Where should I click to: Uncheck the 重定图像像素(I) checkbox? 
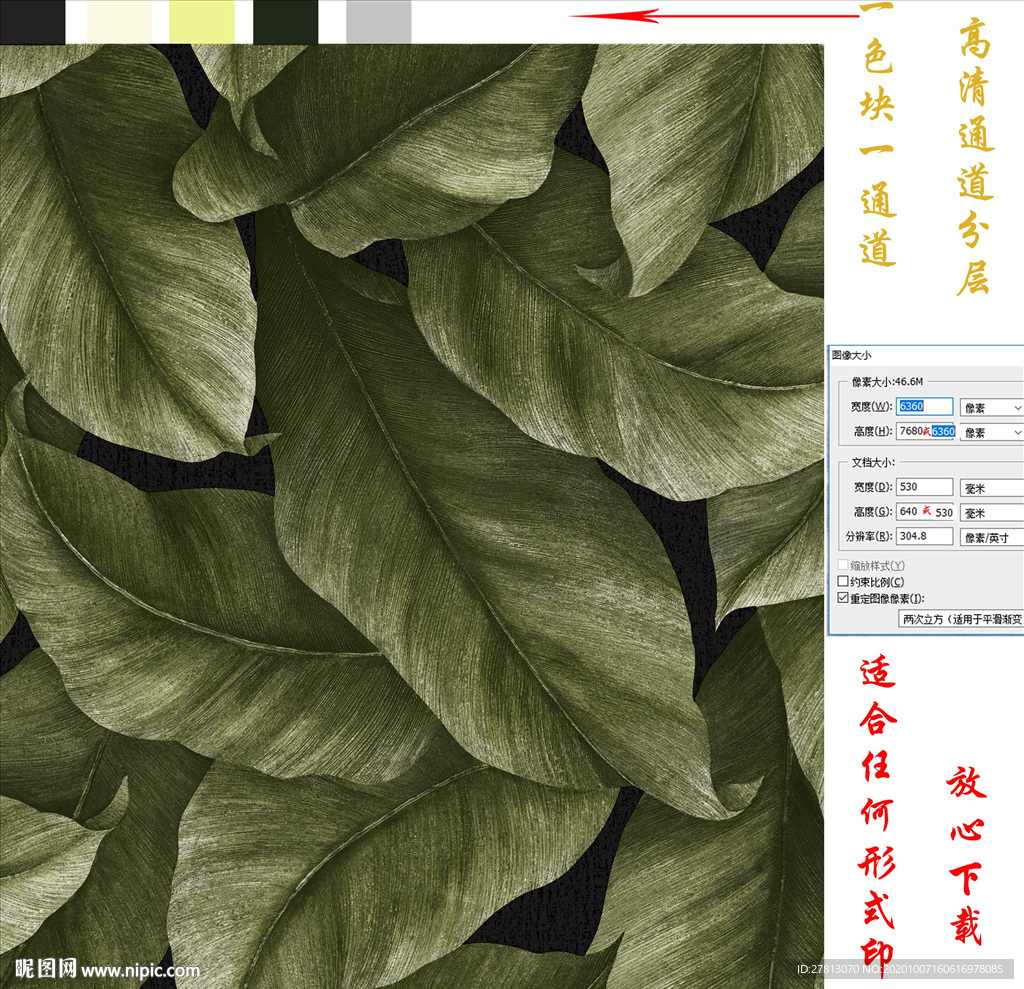click(x=843, y=598)
